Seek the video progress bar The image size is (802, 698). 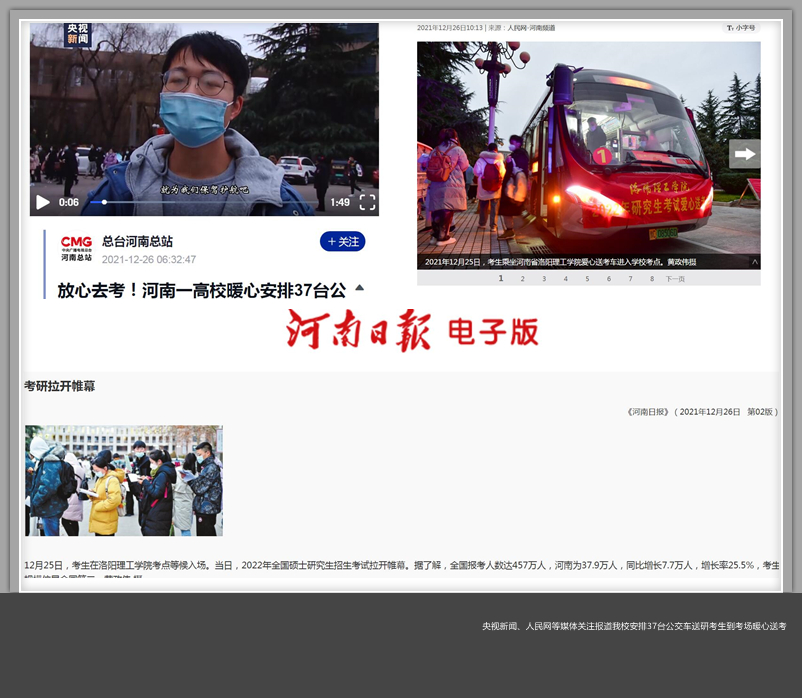tap(200, 202)
